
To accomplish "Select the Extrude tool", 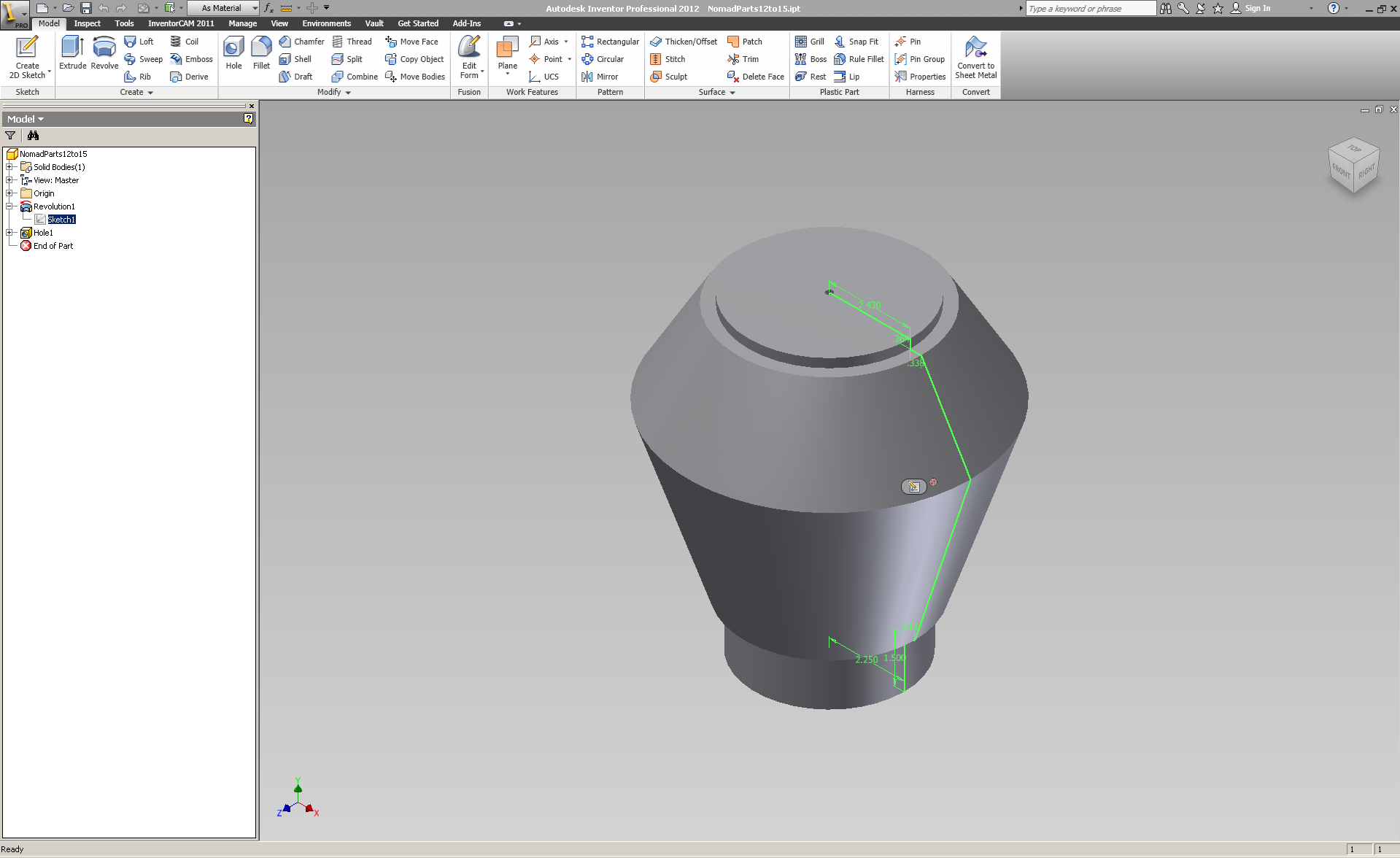I will click(72, 53).
